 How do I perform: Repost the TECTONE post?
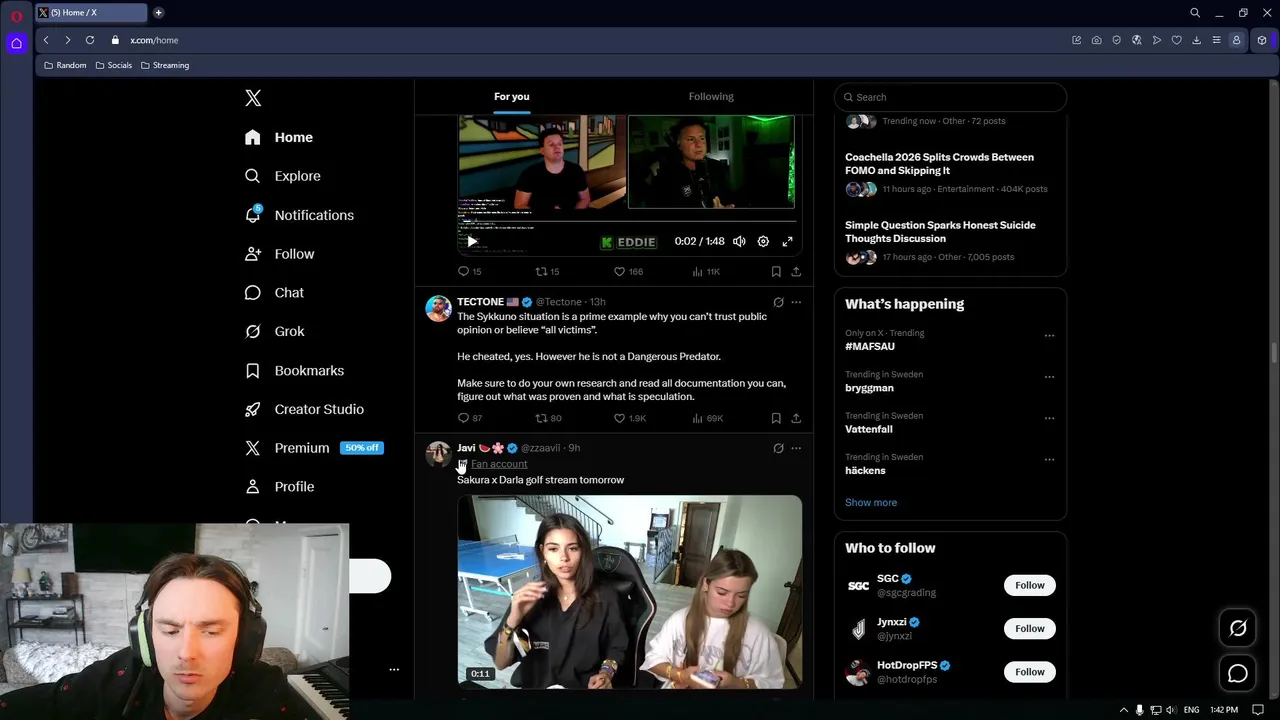548,418
